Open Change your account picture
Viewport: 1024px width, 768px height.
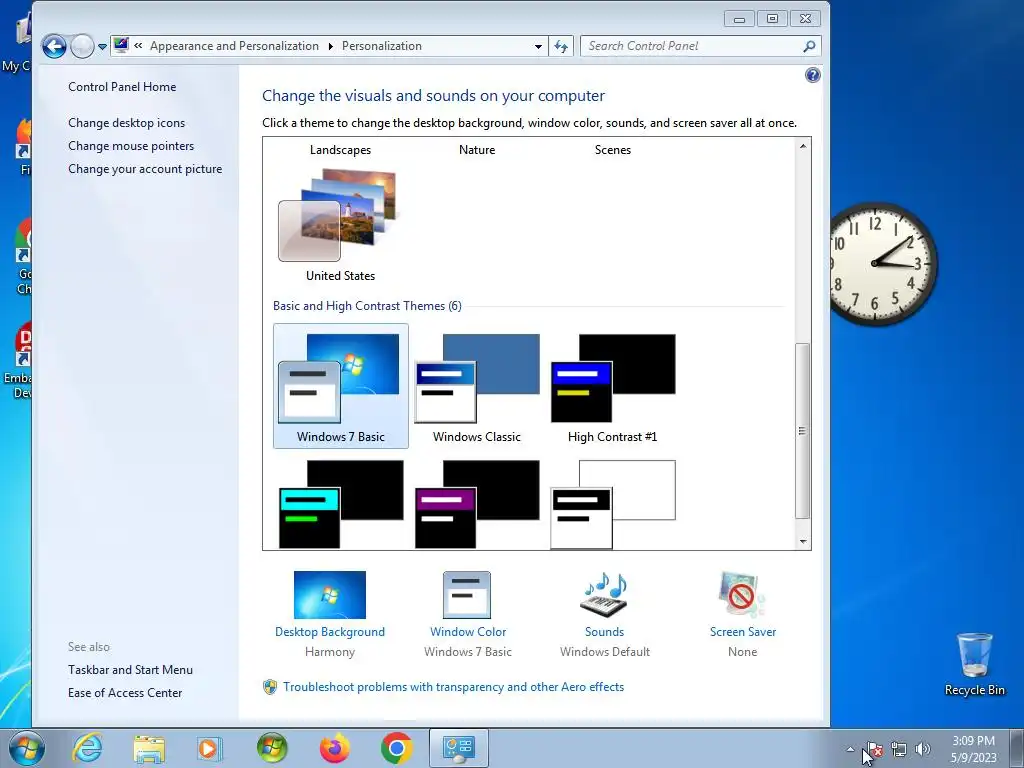(145, 168)
